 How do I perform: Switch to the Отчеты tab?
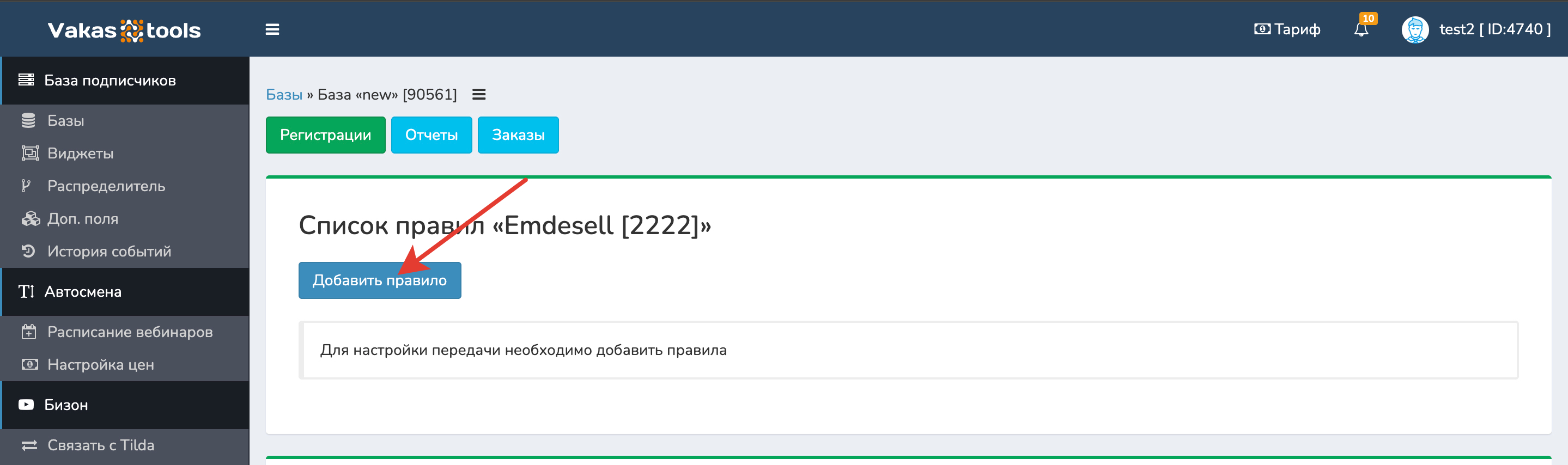(x=431, y=134)
